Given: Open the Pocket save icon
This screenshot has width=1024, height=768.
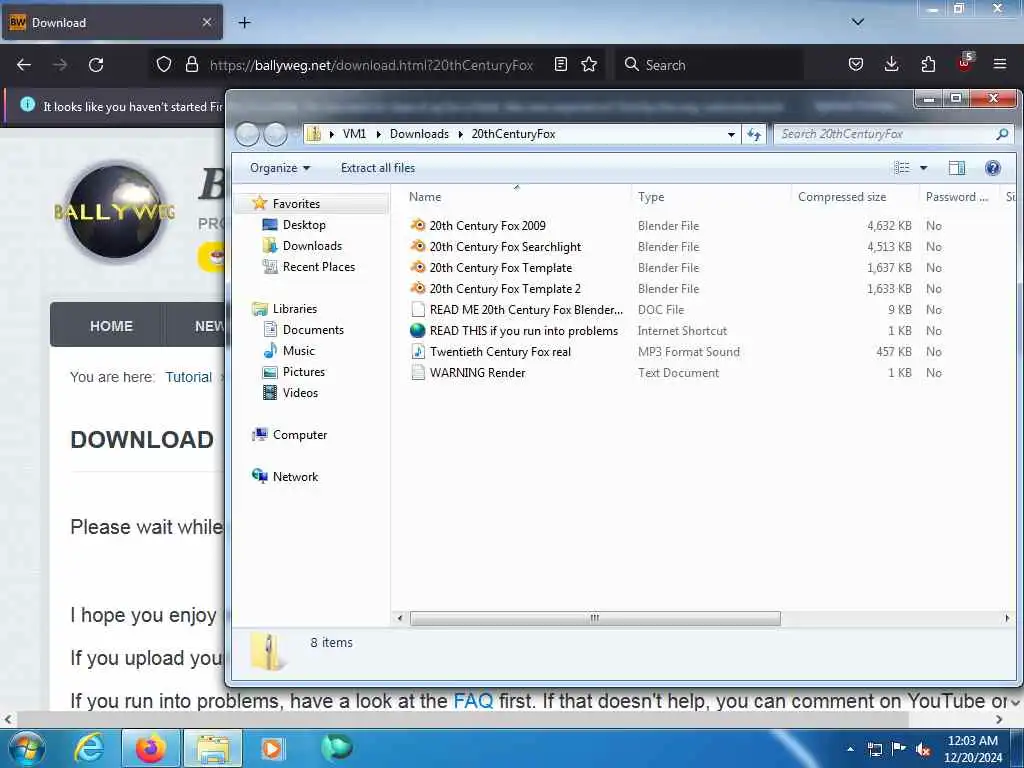Looking at the screenshot, I should pos(856,64).
